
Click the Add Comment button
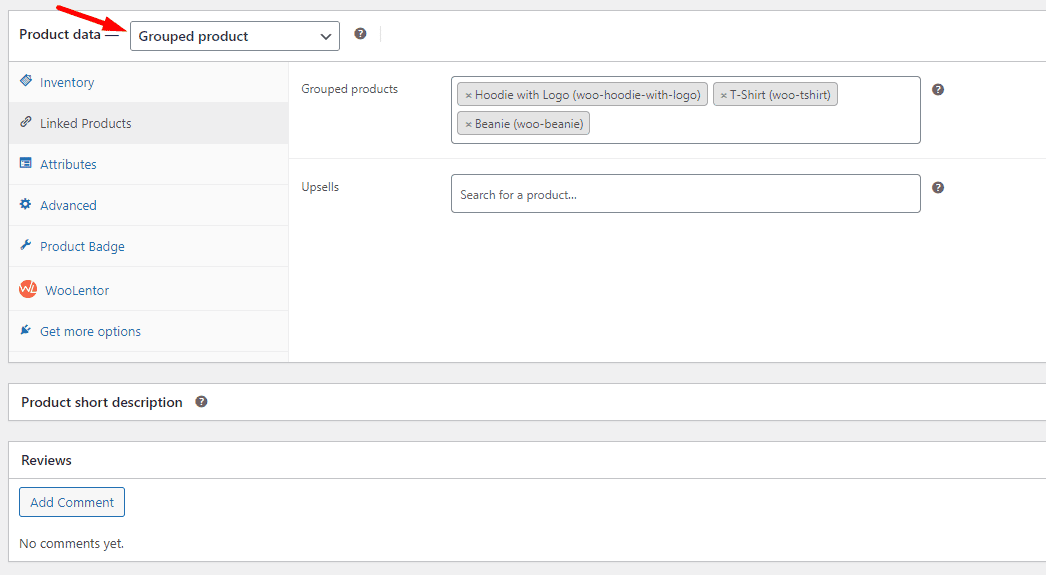72,502
